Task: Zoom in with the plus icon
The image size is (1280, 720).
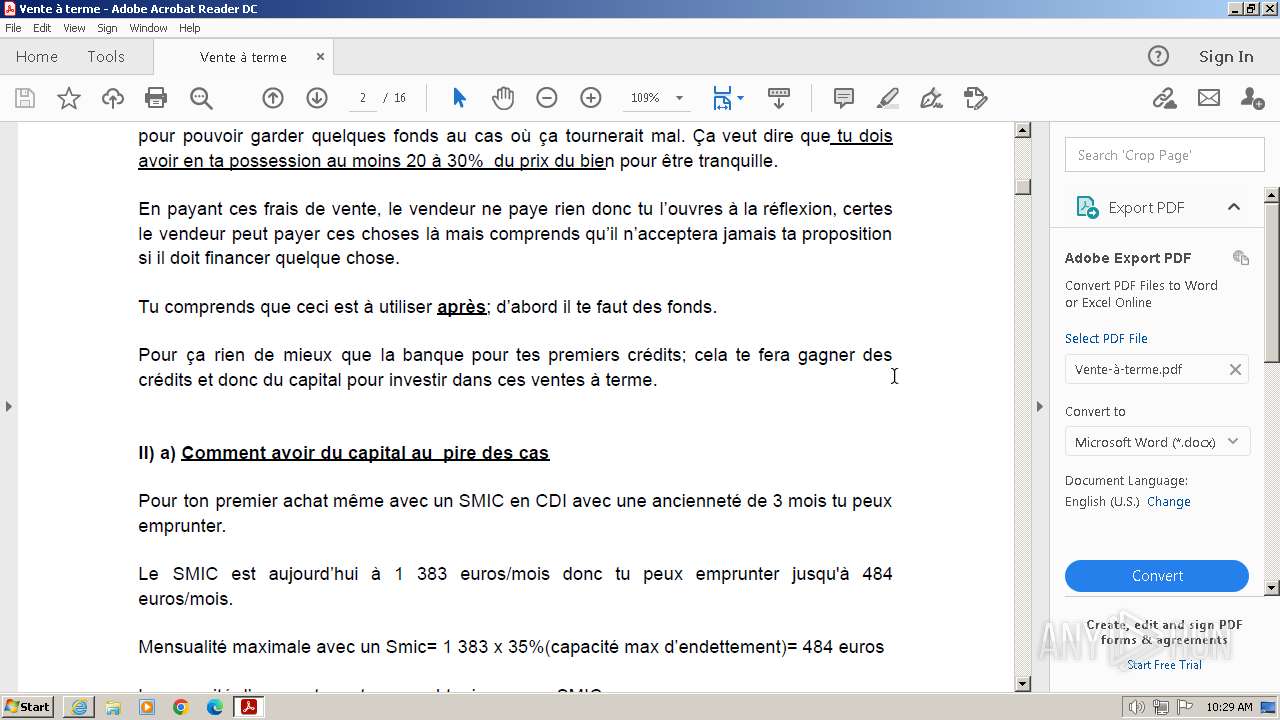Action: pyautogui.click(x=591, y=98)
